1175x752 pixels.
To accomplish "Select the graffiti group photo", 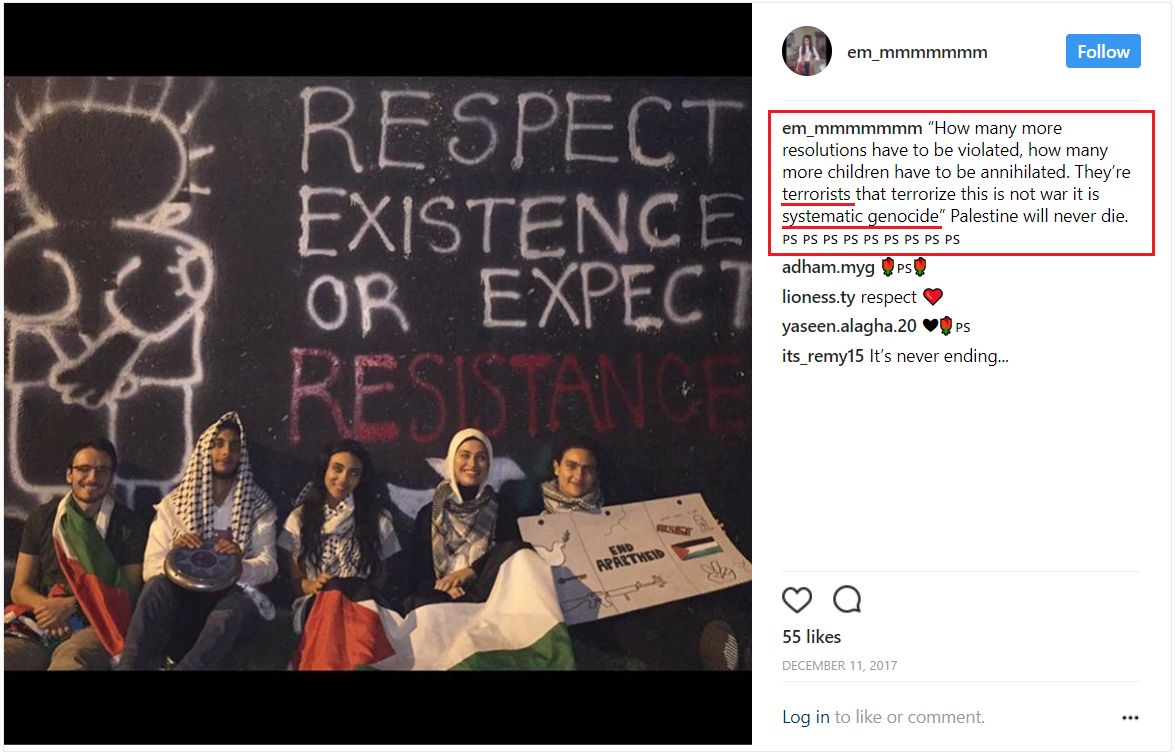I will (x=378, y=373).
